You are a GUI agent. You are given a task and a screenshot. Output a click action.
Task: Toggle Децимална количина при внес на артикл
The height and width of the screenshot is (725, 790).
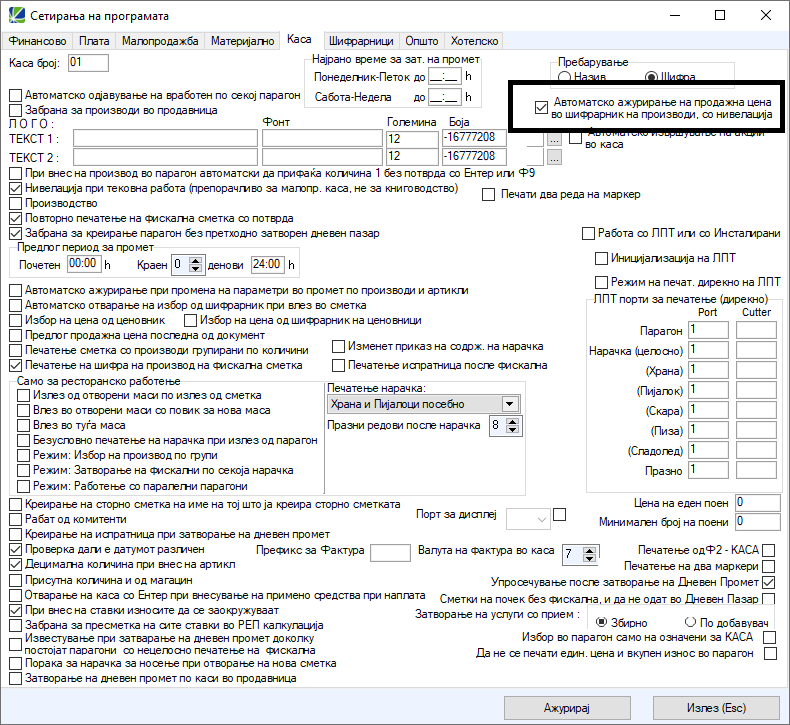pos(16,565)
